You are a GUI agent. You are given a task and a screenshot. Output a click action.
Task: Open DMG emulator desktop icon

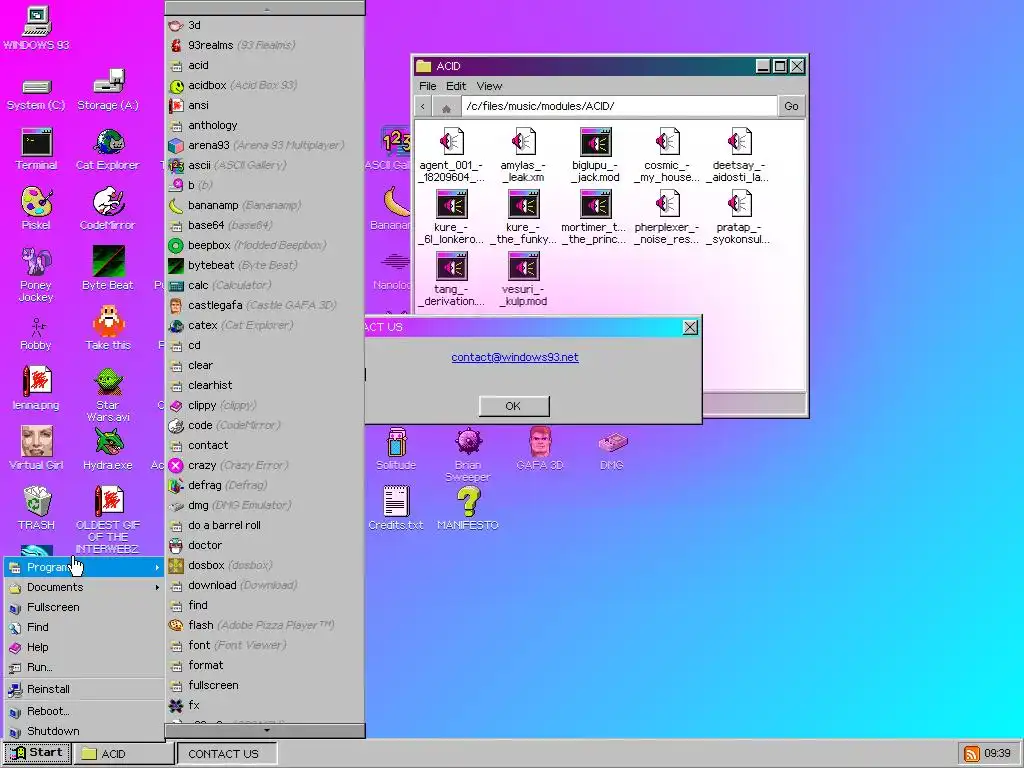point(612,451)
